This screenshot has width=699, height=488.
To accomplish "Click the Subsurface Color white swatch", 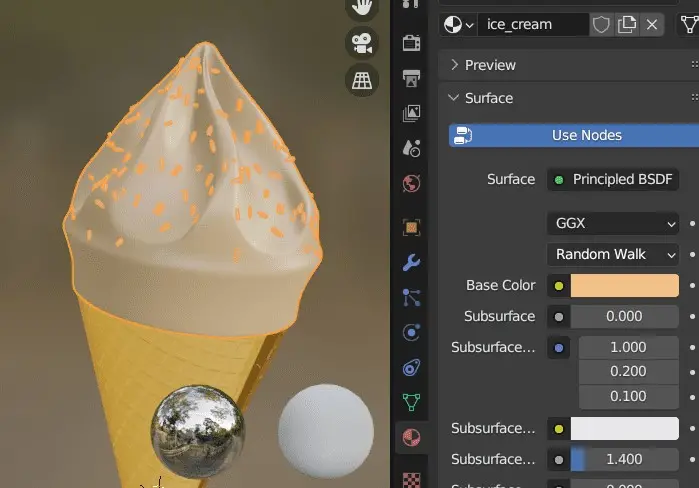I will [625, 429].
